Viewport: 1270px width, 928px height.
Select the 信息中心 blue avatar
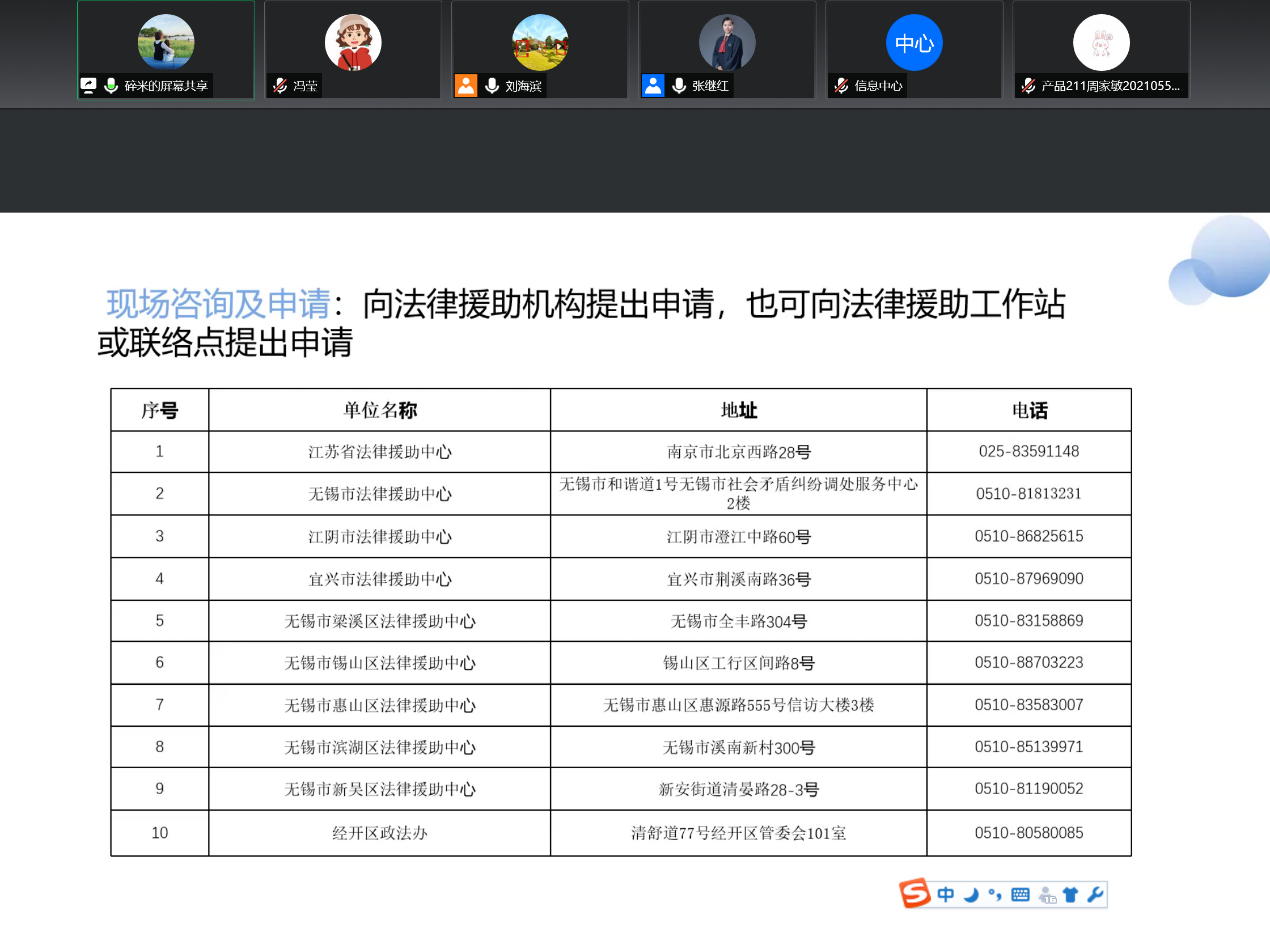click(914, 43)
